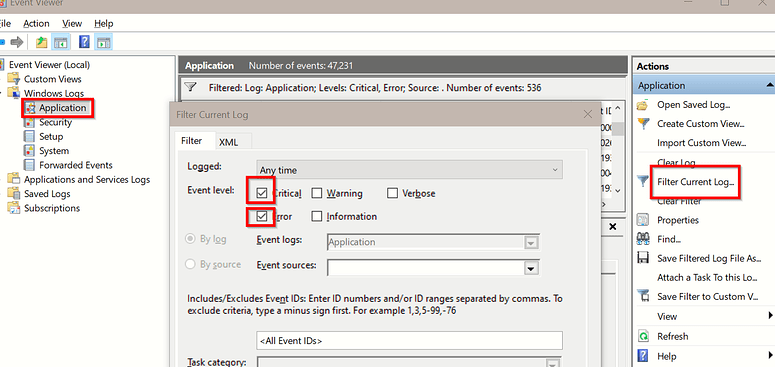Click the Open Saved Log folder icon
Viewport: 775px width, 367px height.
(643, 105)
